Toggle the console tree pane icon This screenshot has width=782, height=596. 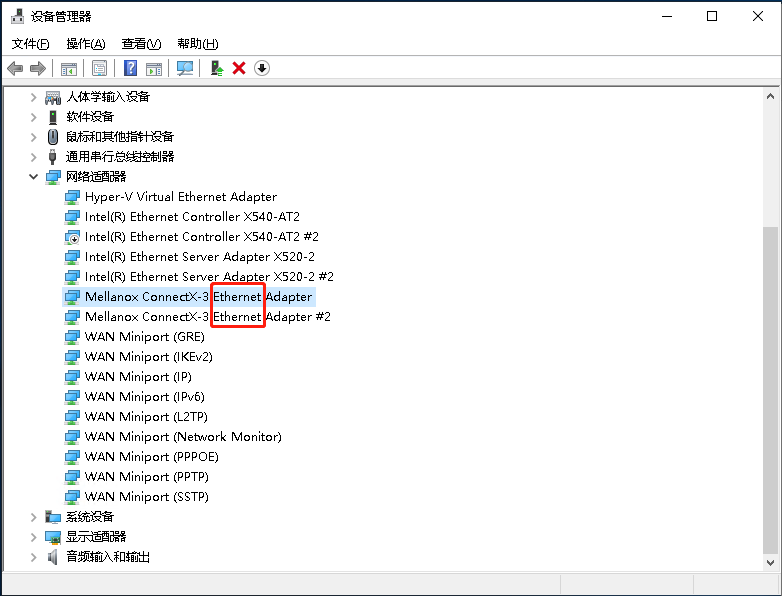tap(69, 68)
